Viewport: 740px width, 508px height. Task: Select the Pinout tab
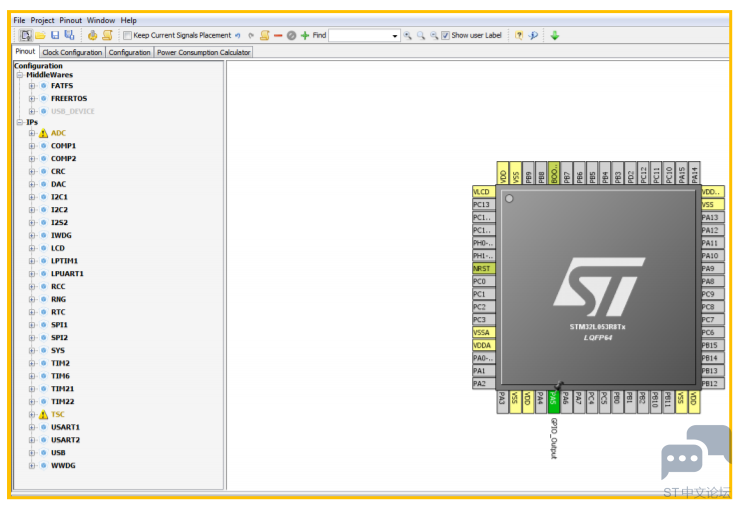25,51
